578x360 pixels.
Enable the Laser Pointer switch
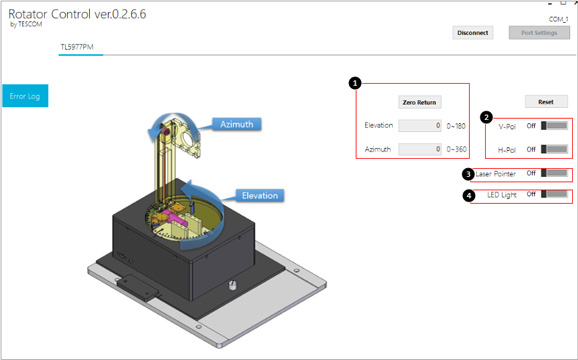click(x=554, y=173)
